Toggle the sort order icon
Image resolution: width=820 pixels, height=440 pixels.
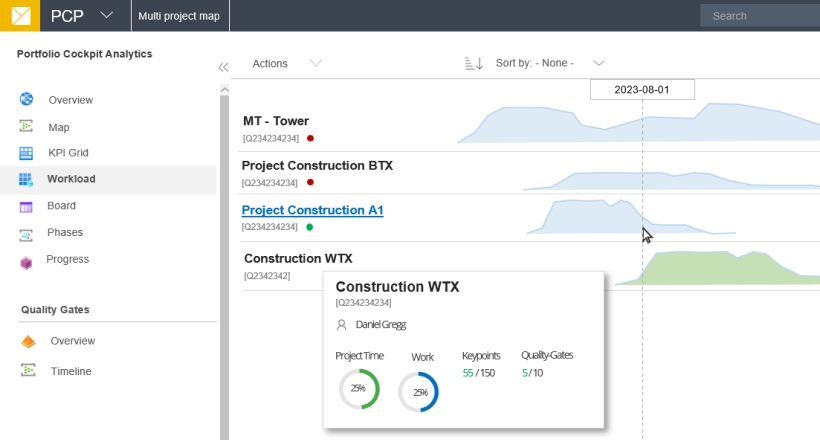coord(474,63)
